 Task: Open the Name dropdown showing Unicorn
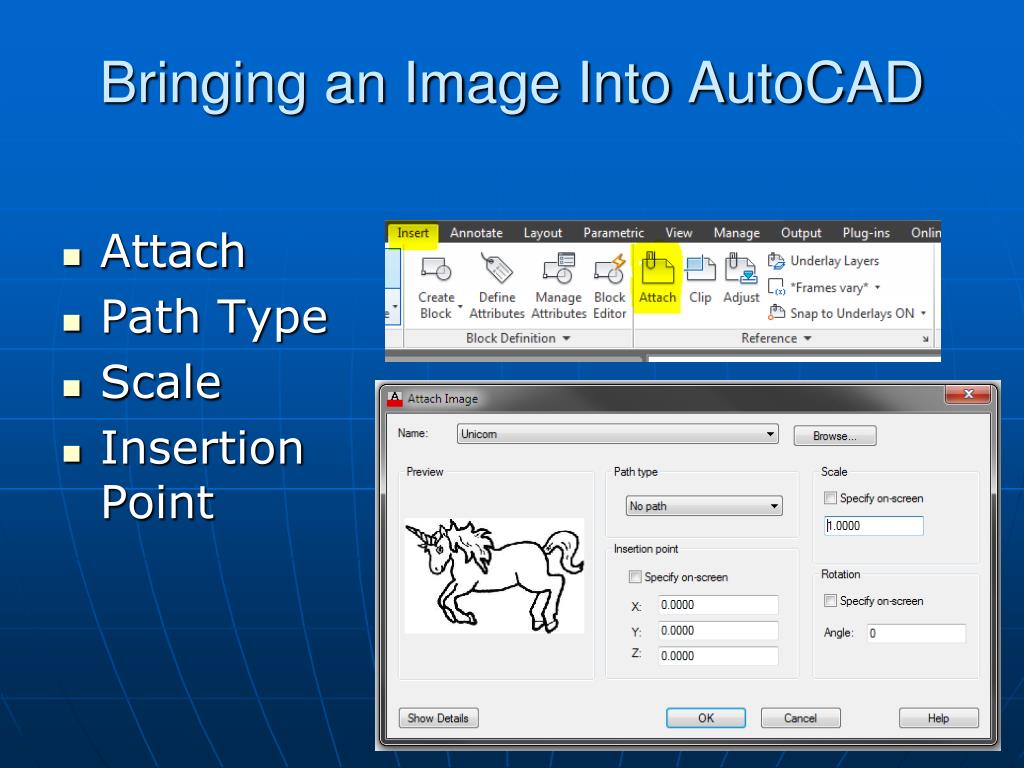[x=618, y=434]
